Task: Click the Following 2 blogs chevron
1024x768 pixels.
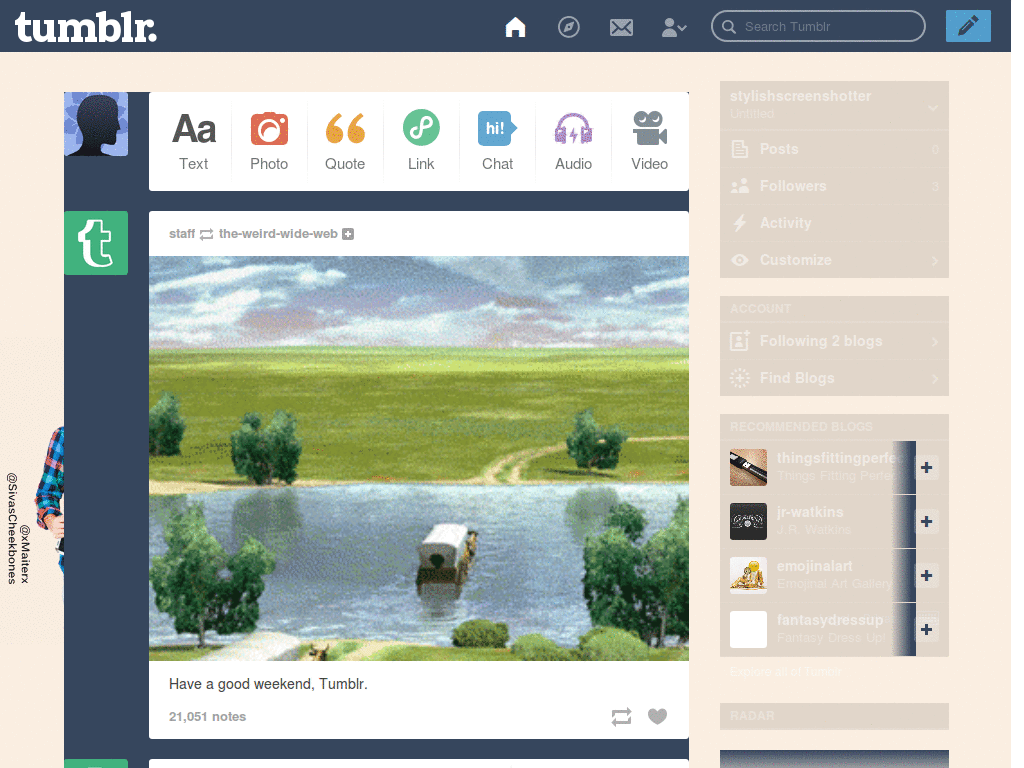Action: coord(935,342)
